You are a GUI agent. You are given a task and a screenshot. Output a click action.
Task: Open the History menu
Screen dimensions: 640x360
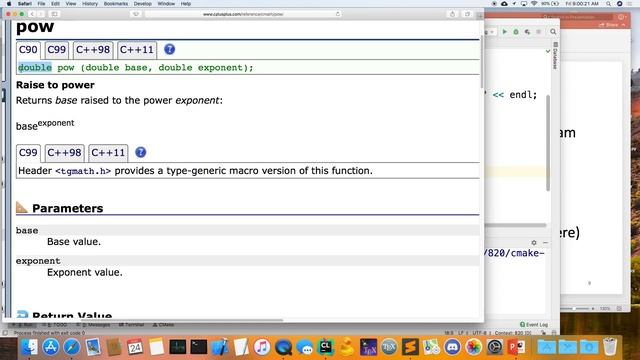tap(90, 4)
